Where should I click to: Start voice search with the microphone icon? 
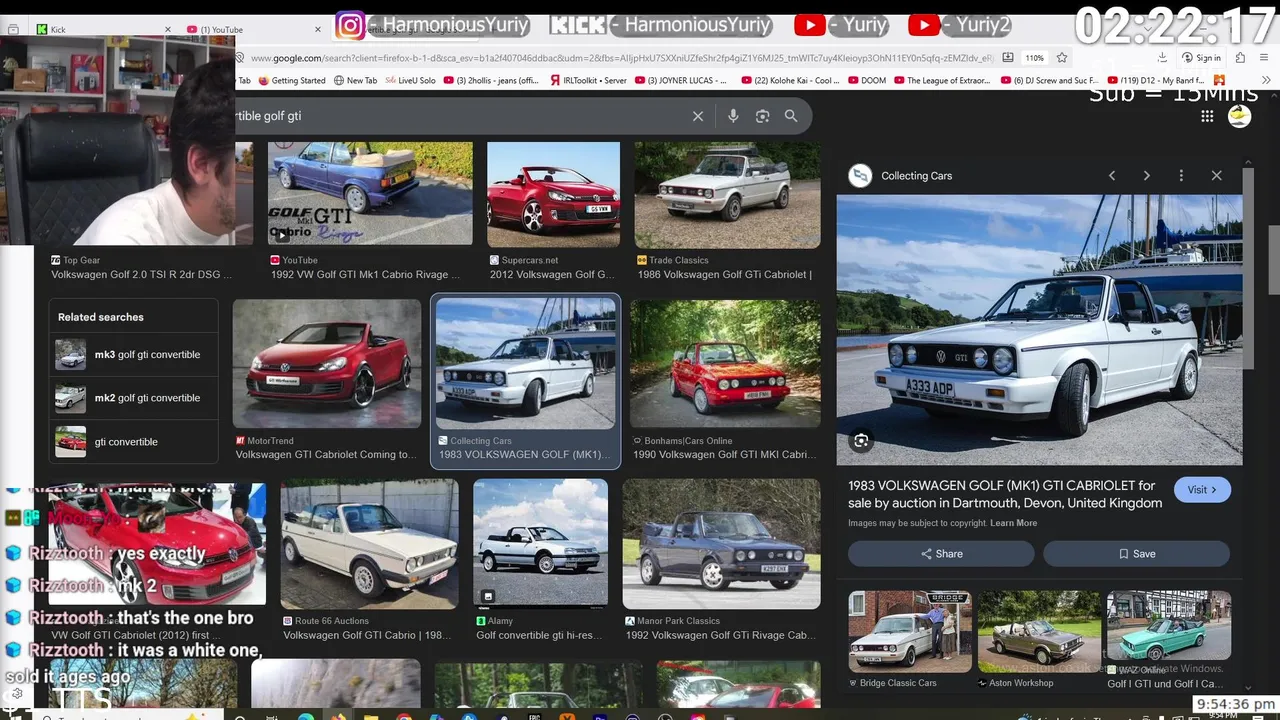pos(733,116)
